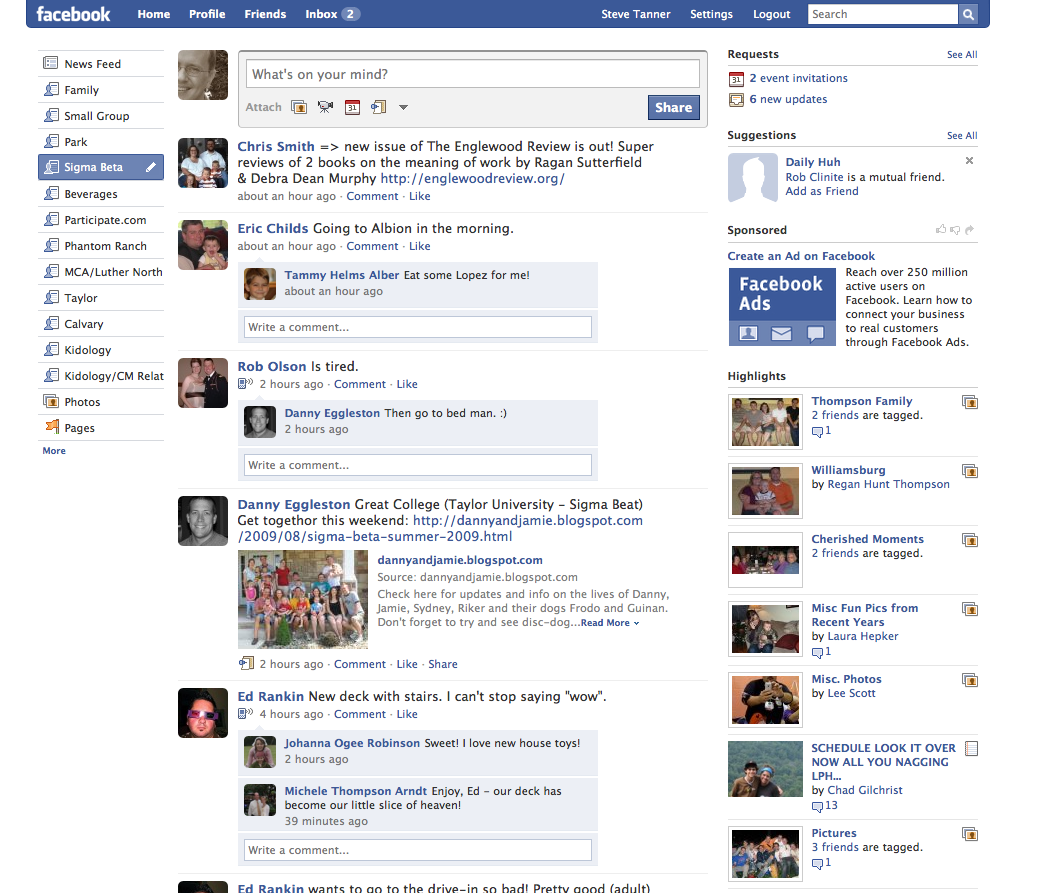Screen dimensions: 1046x893
Task: Open Create an Ad on Facebook
Action: 801,256
